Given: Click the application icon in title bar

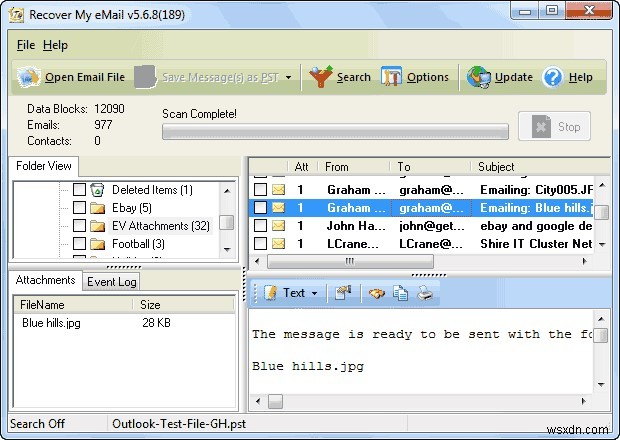Looking at the screenshot, I should [x=16, y=15].
